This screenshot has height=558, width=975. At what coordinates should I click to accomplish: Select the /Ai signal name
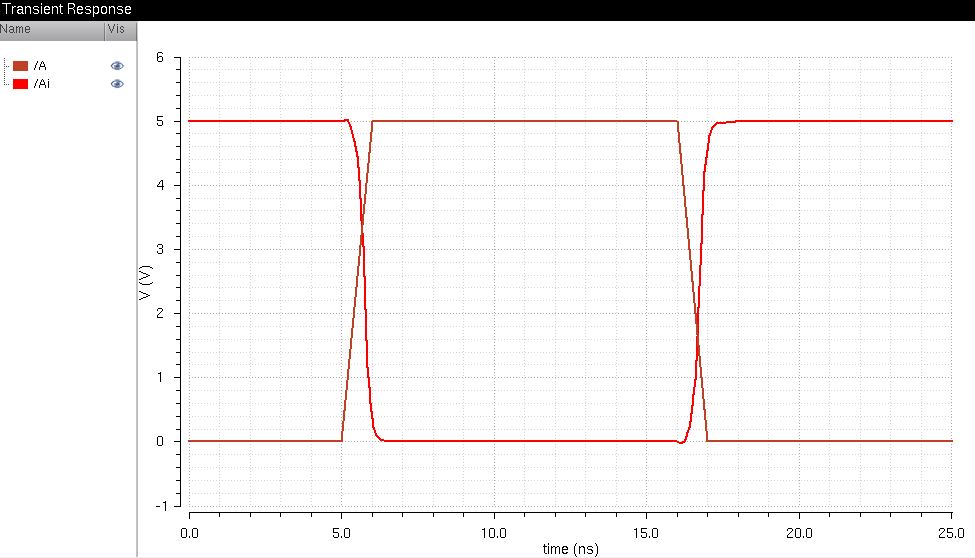(x=42, y=84)
